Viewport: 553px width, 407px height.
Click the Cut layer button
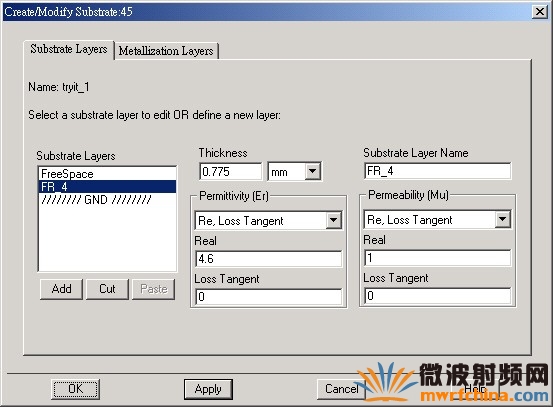coord(107,289)
